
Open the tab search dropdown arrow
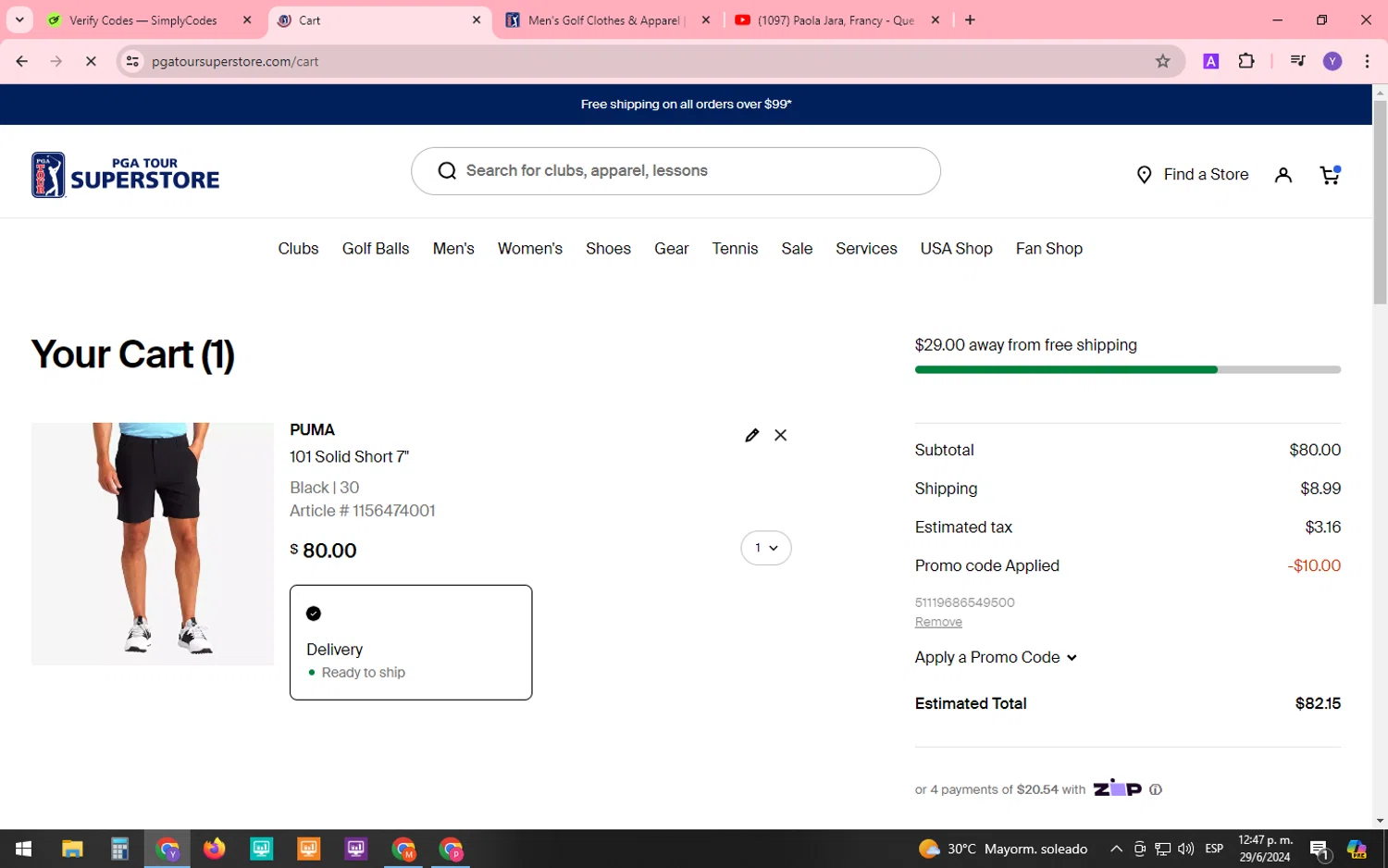19,19
